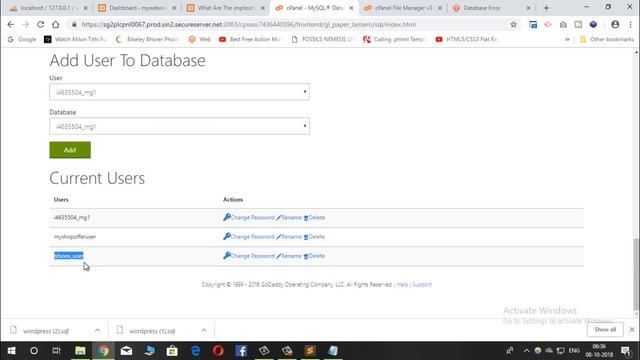Open the Database dropdown selector
Screen dimensions: 640x360
tap(179, 127)
